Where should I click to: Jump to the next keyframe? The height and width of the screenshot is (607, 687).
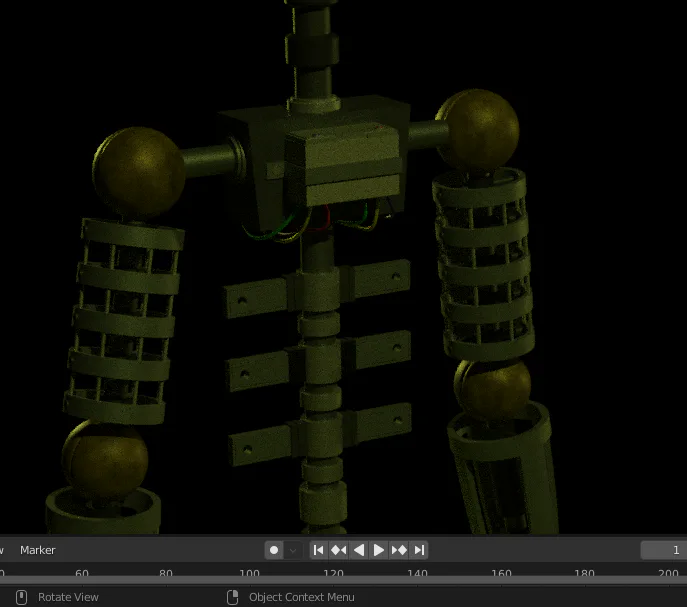399,550
